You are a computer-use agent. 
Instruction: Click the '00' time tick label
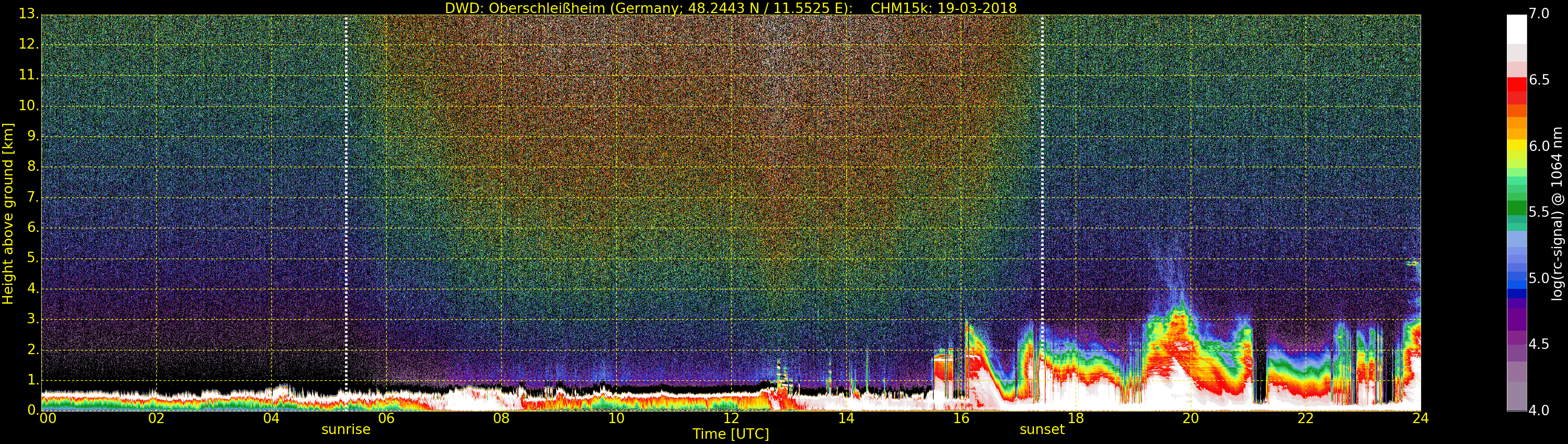click(x=48, y=418)
